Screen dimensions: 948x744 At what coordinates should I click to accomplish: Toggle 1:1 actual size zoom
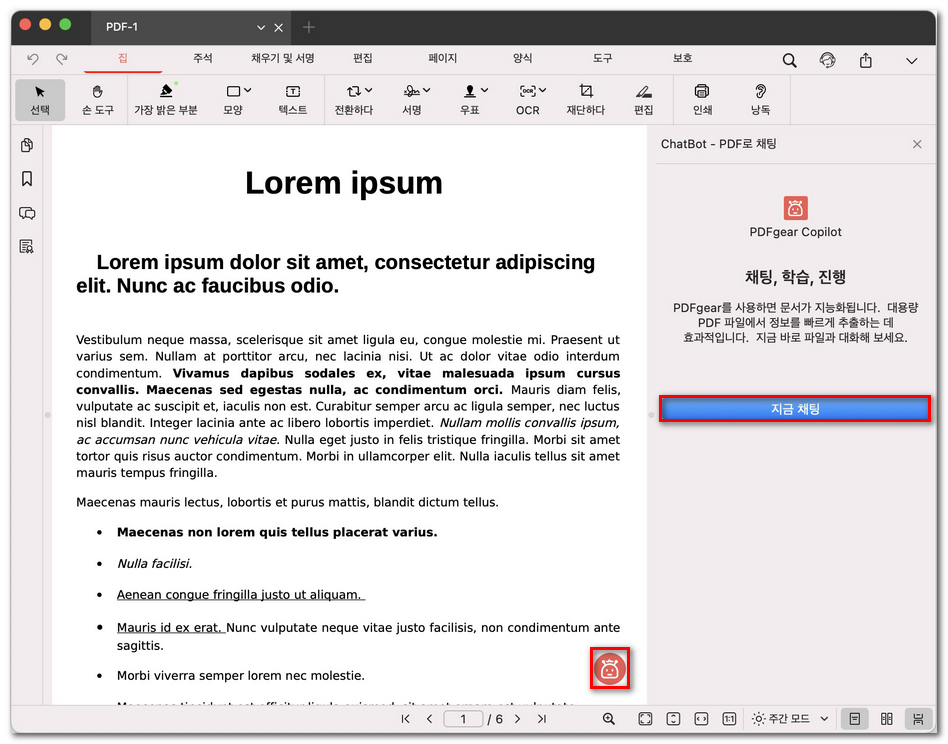tap(729, 719)
